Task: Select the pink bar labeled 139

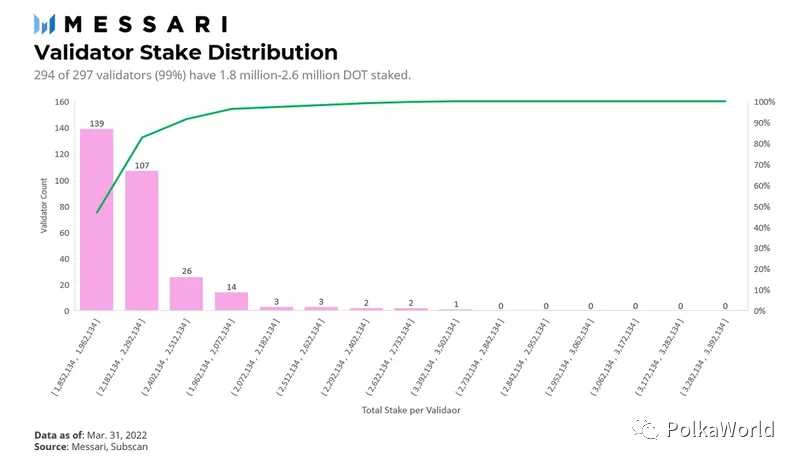Action: (x=96, y=220)
